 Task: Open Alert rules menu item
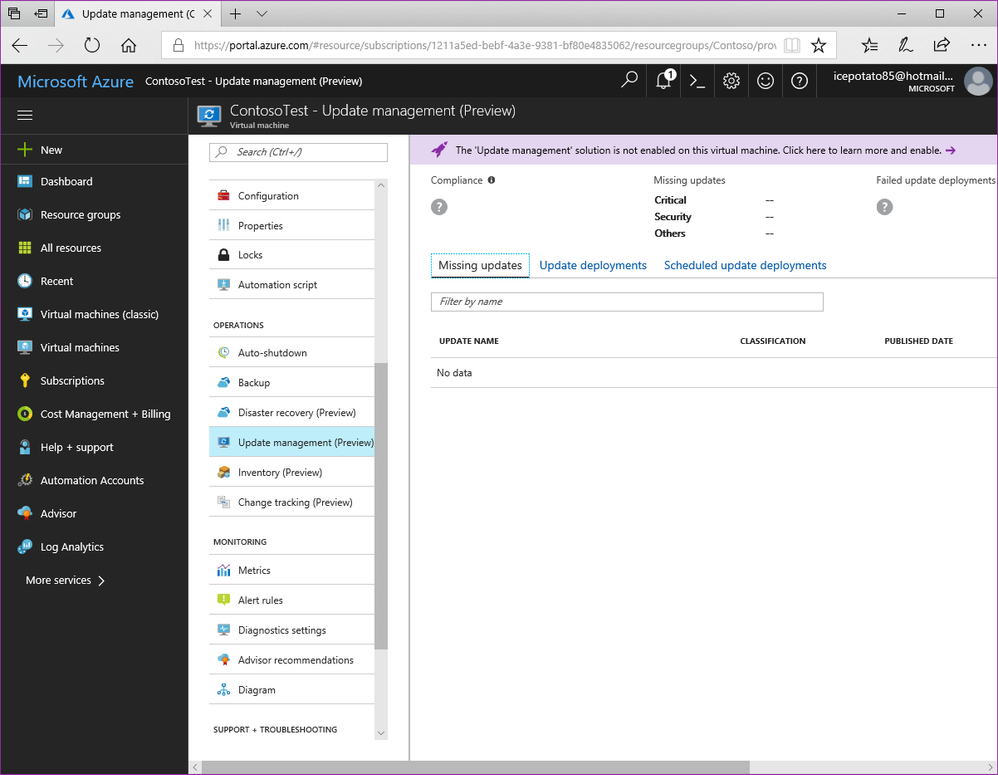pyautogui.click(x=292, y=600)
